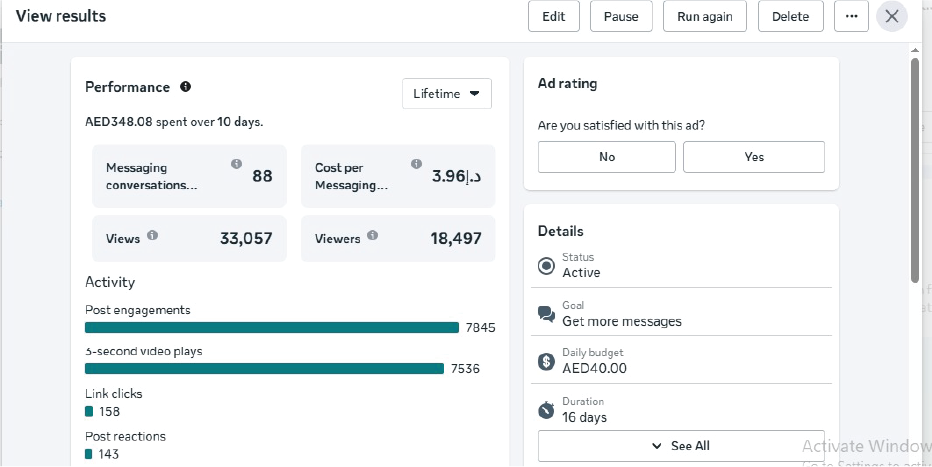Viewport: 932px width, 467px height.
Task: Delete the ad
Action: (x=790, y=17)
